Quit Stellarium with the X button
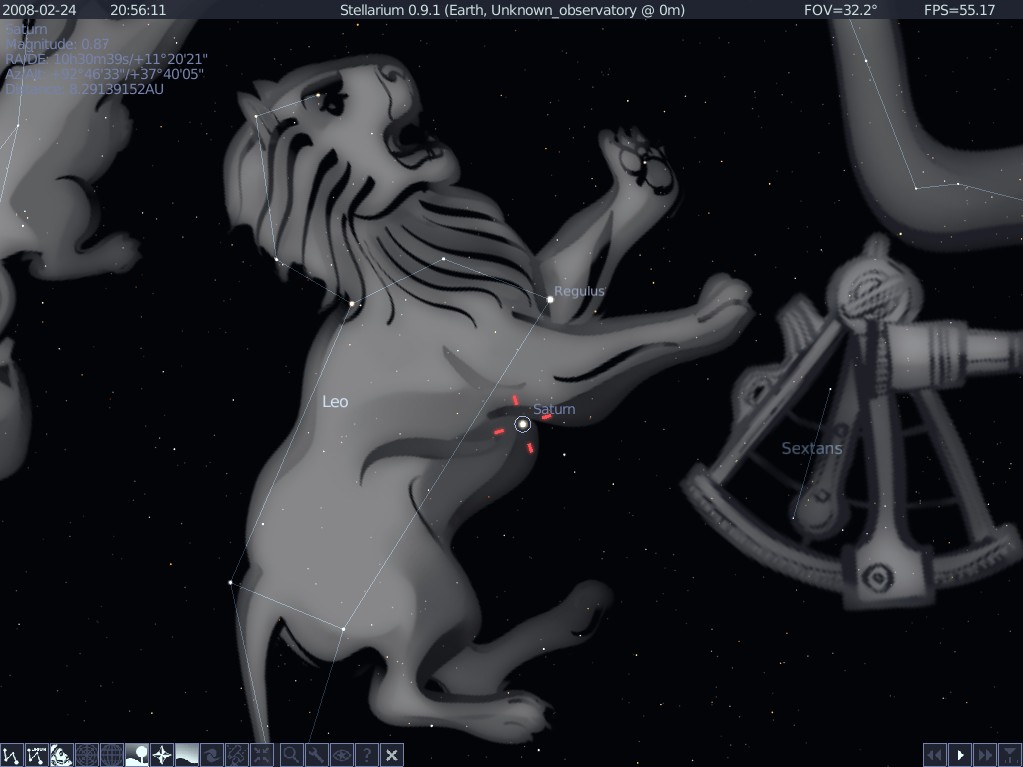Screen dimensions: 1023x767 (x=391, y=755)
